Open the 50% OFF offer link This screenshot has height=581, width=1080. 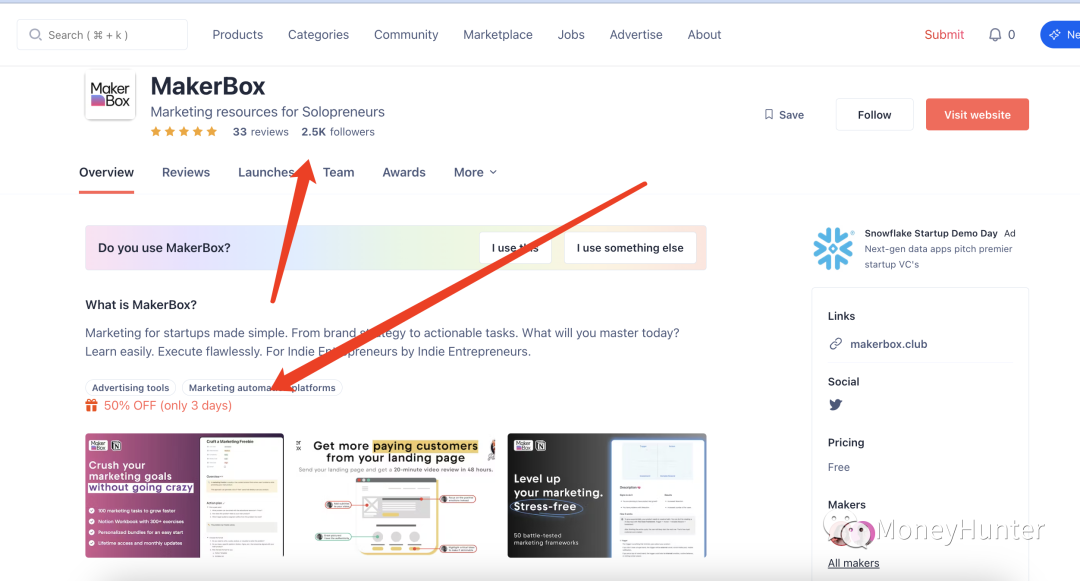point(167,405)
